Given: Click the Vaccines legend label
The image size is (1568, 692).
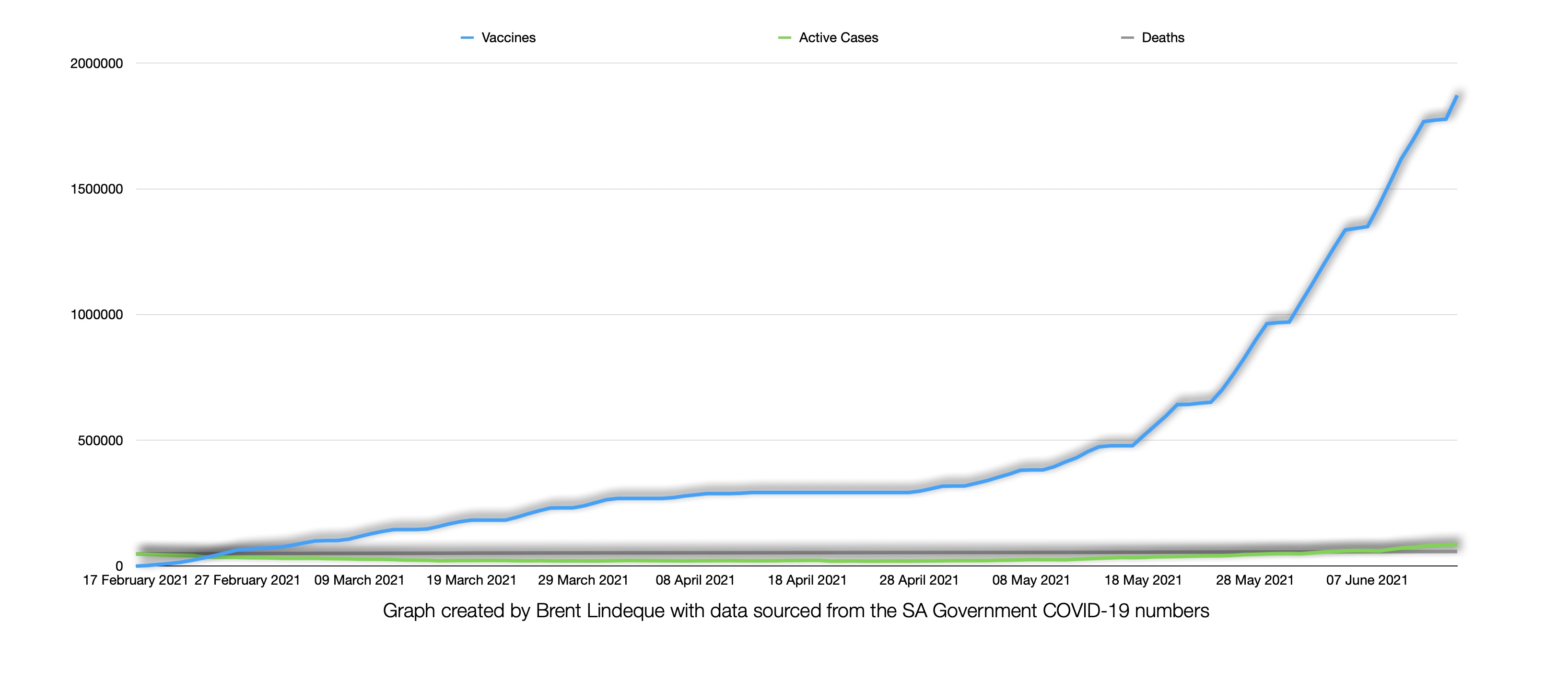Looking at the screenshot, I should [508, 38].
